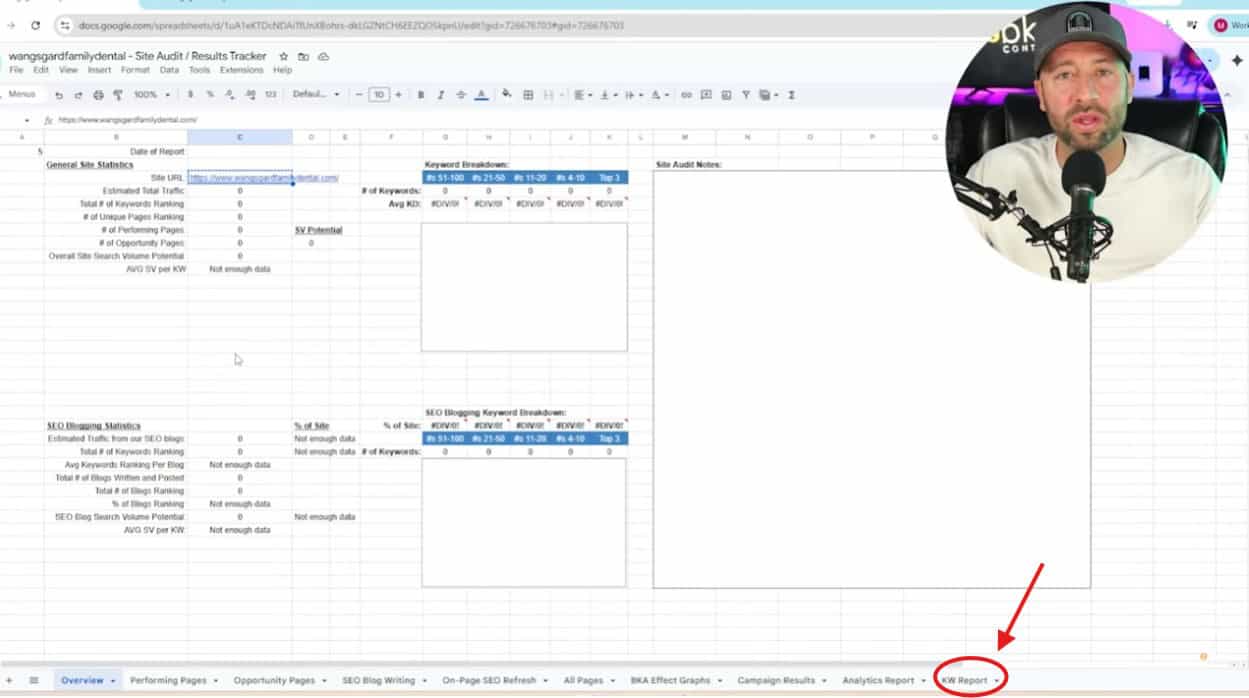This screenshot has height=698, width=1249.
Task: Click the Print icon
Action: point(99,94)
